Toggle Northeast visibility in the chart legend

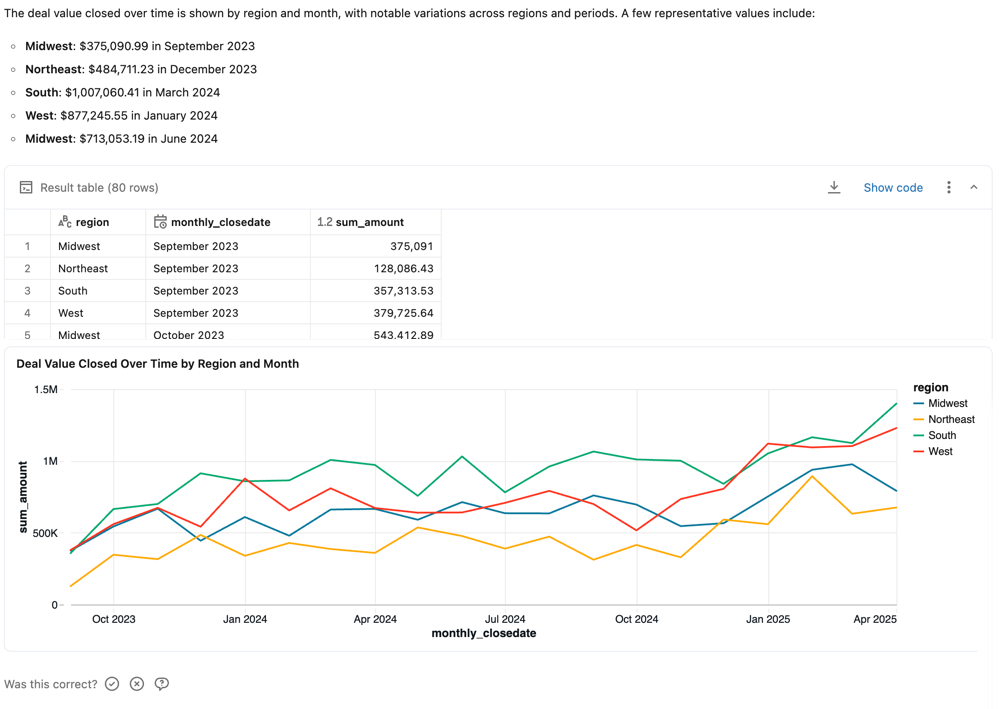(x=947, y=419)
